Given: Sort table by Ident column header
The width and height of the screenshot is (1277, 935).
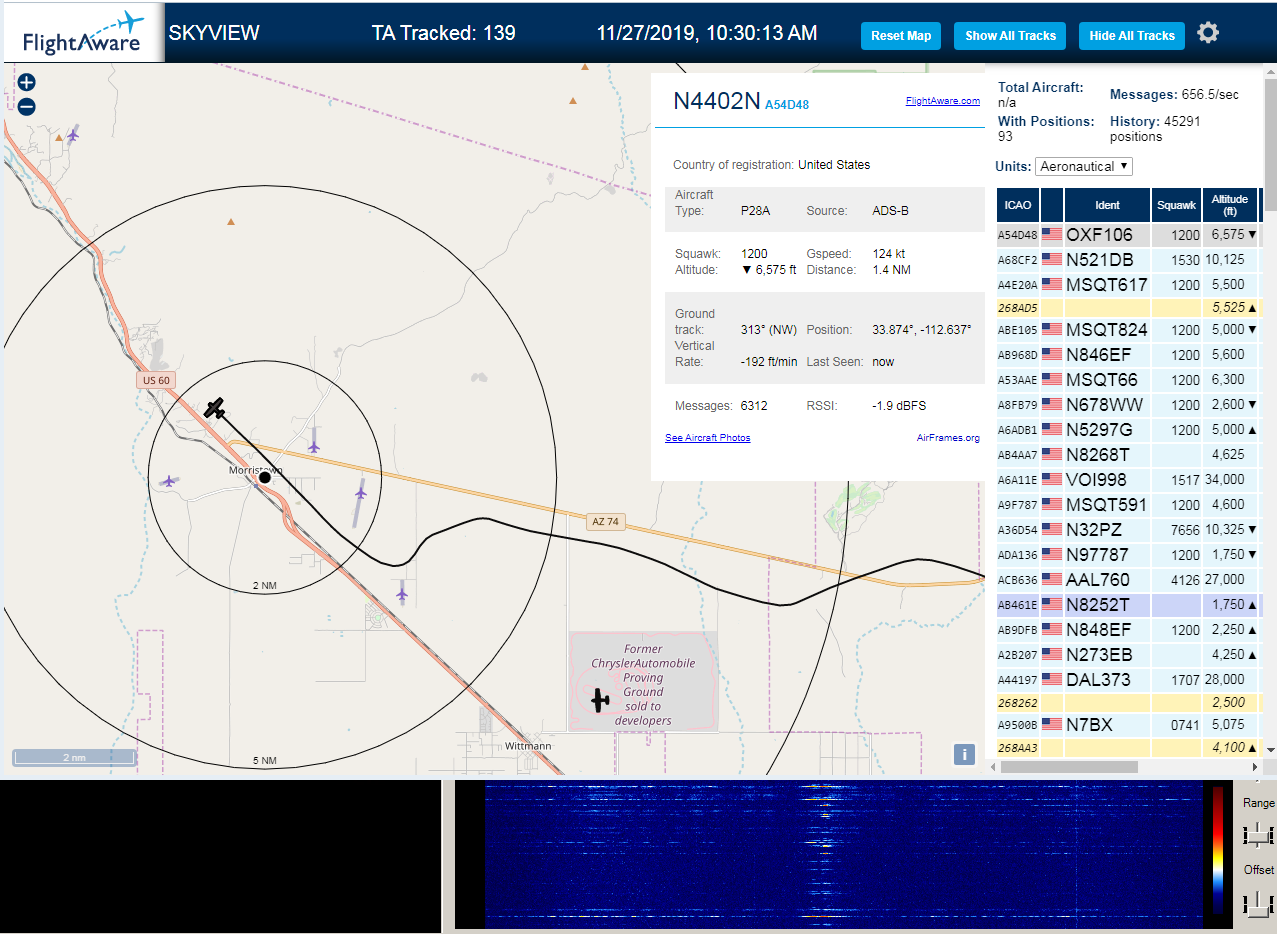Looking at the screenshot, I should coord(1107,205).
